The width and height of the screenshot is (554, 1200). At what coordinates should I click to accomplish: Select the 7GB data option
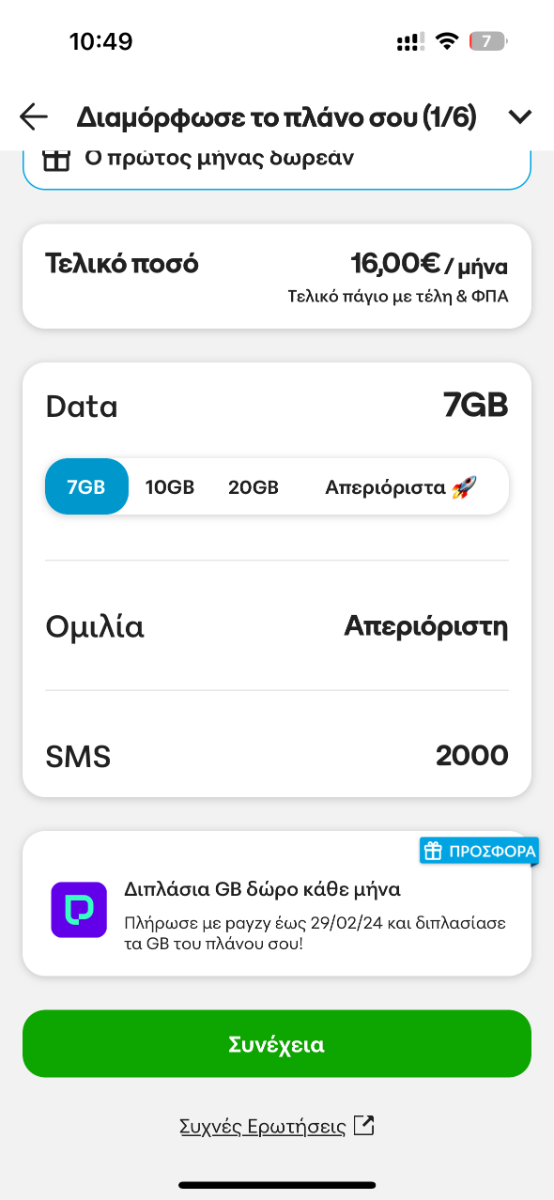tap(87, 487)
